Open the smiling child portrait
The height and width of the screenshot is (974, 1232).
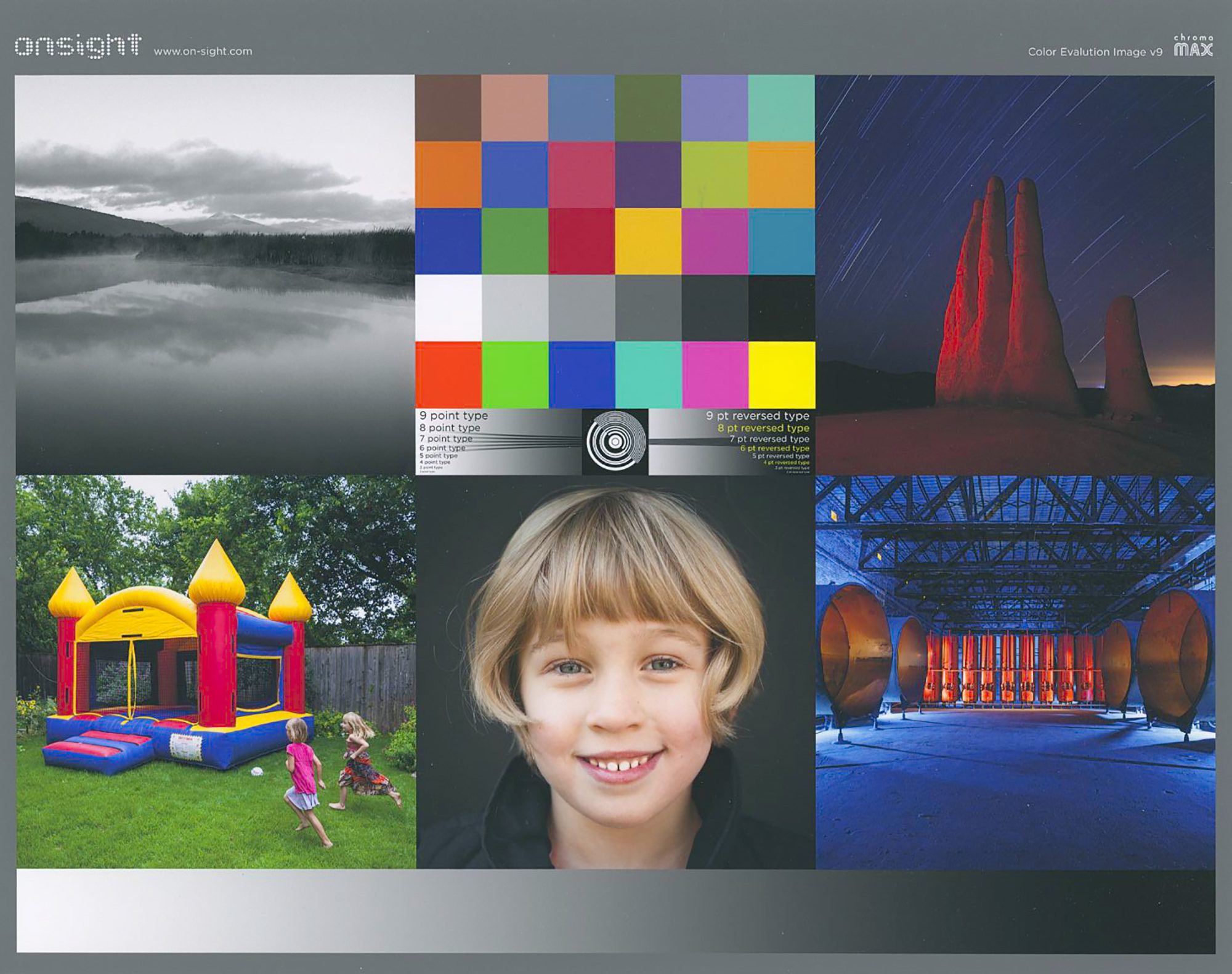pyautogui.click(x=615, y=672)
